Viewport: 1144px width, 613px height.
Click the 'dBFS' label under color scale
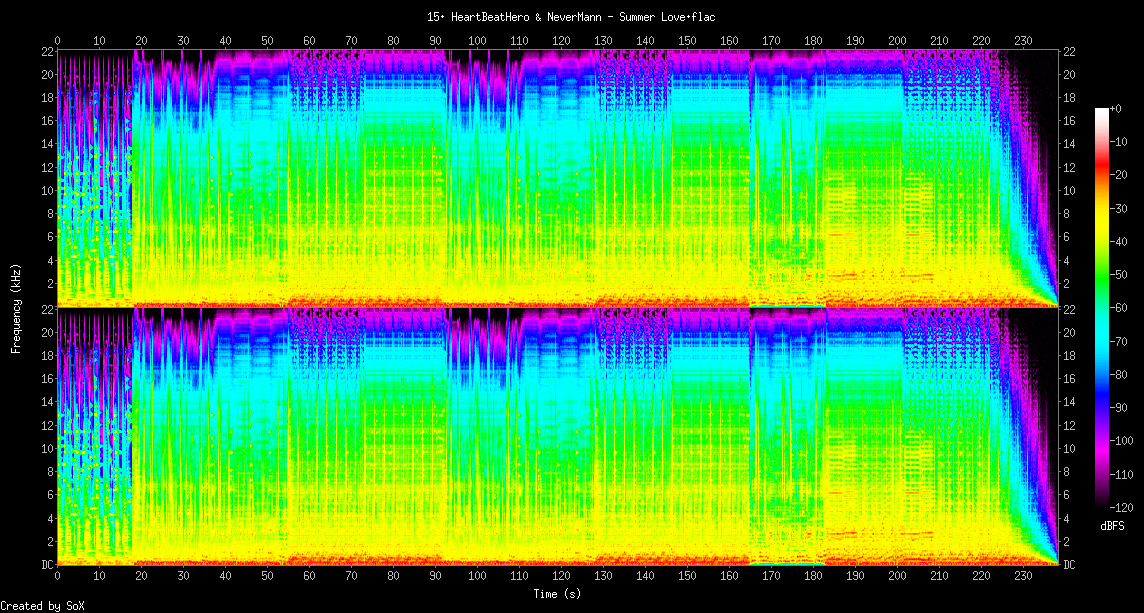click(x=1112, y=525)
